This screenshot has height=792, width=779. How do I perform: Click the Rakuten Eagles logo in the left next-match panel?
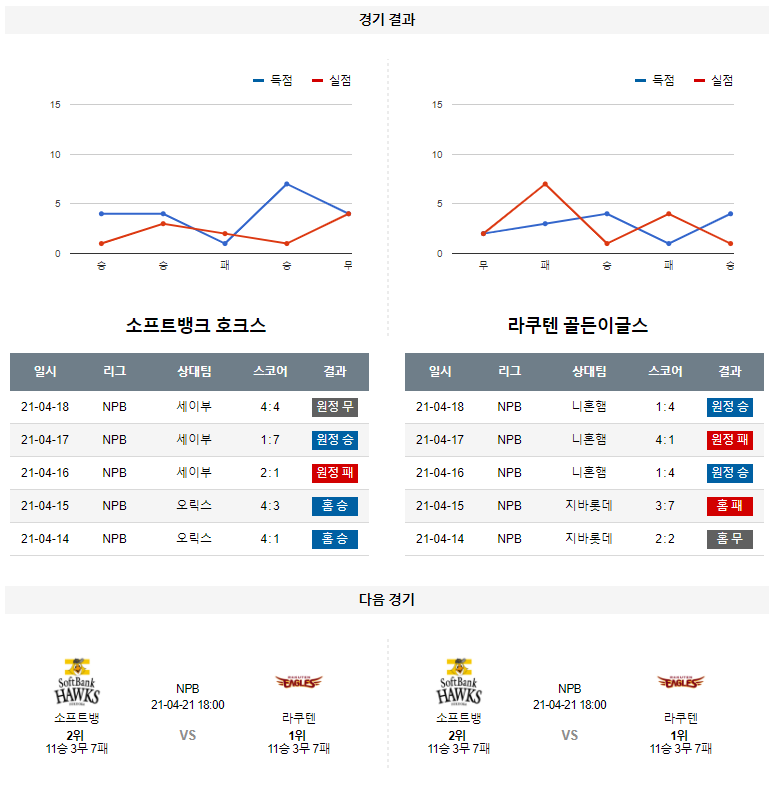point(298,682)
